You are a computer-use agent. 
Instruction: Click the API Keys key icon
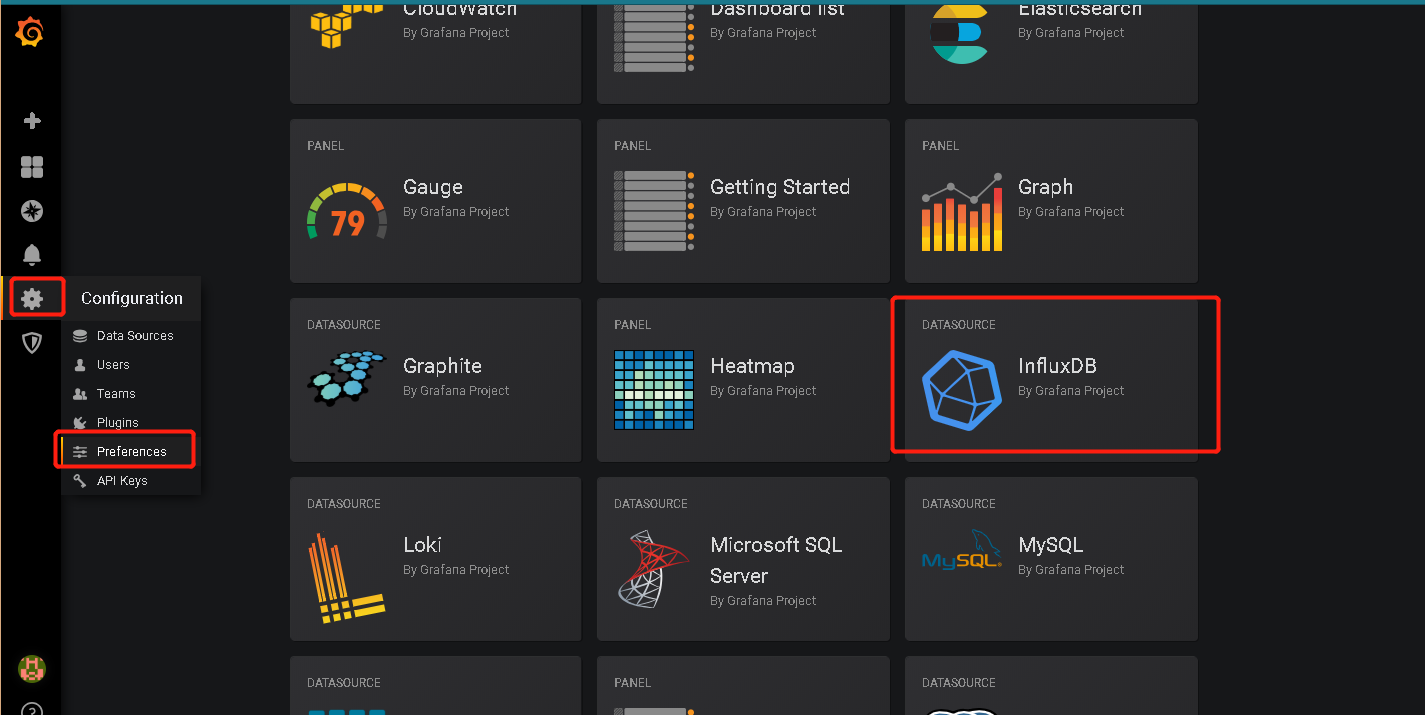(x=80, y=481)
